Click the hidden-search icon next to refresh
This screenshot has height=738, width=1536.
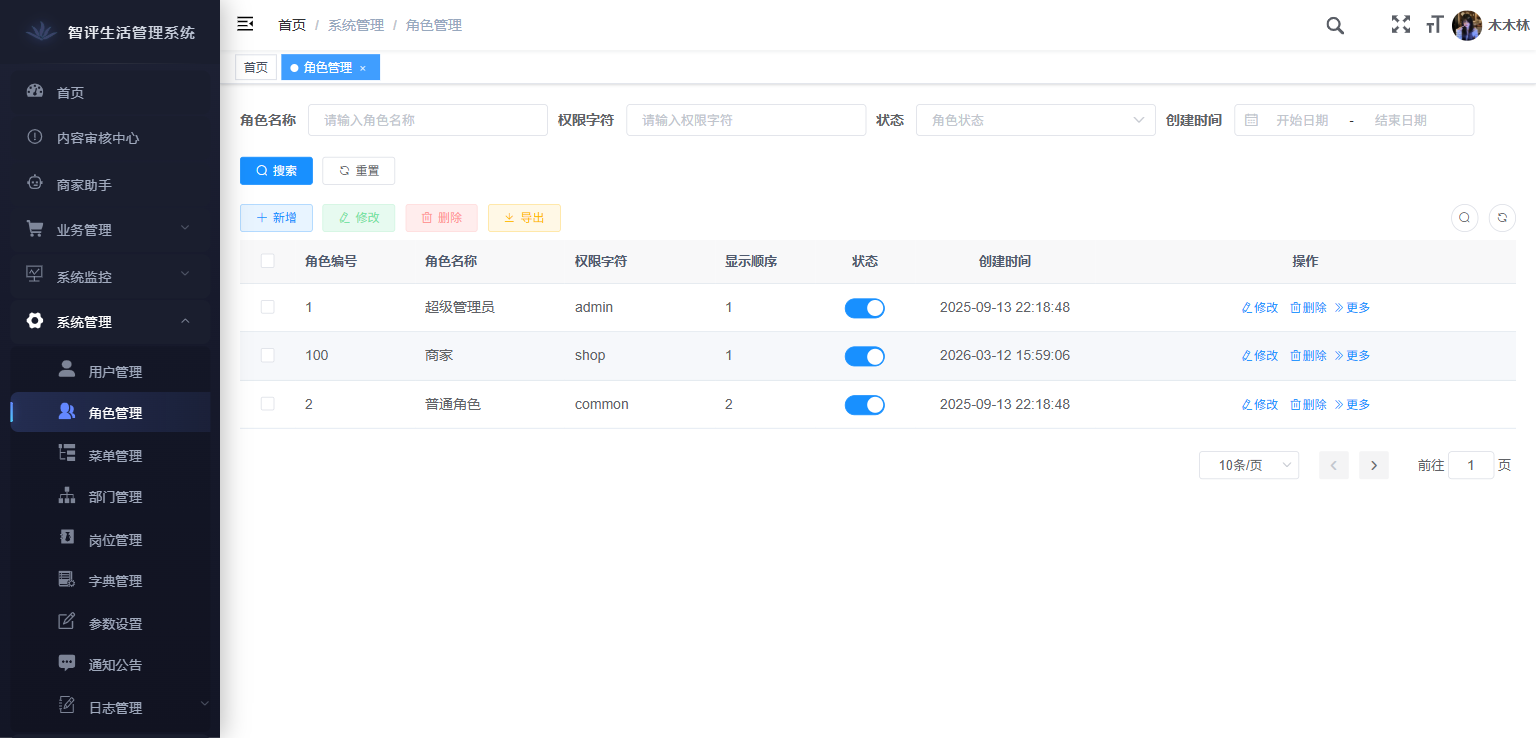point(1465,217)
